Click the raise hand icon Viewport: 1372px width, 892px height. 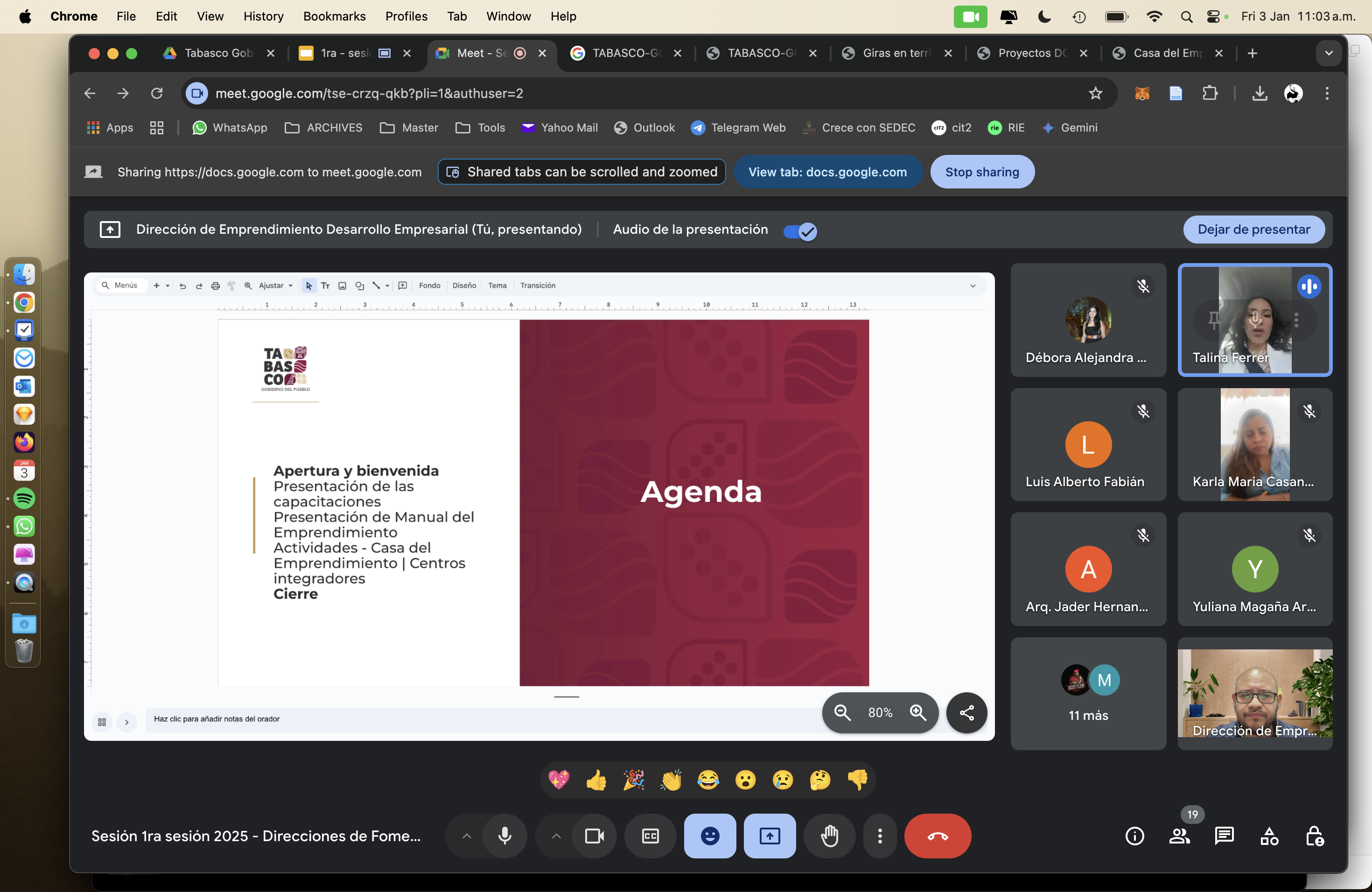pos(829,836)
